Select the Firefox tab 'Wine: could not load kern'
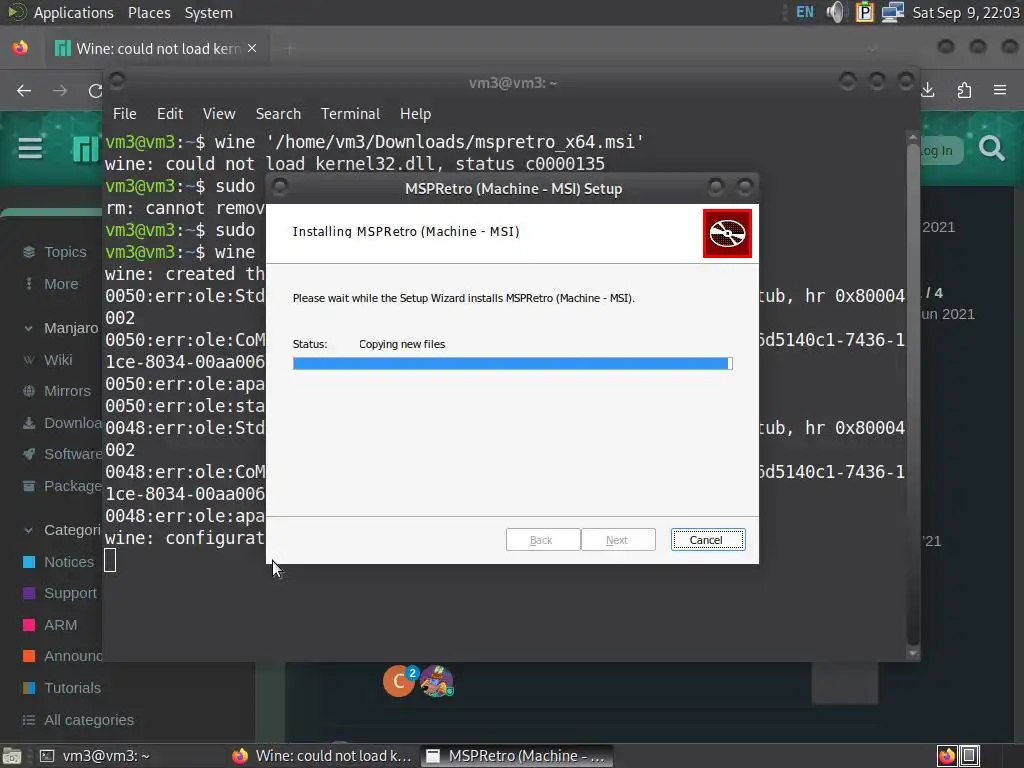Screen dimensions: 1024x768 [x=157, y=48]
